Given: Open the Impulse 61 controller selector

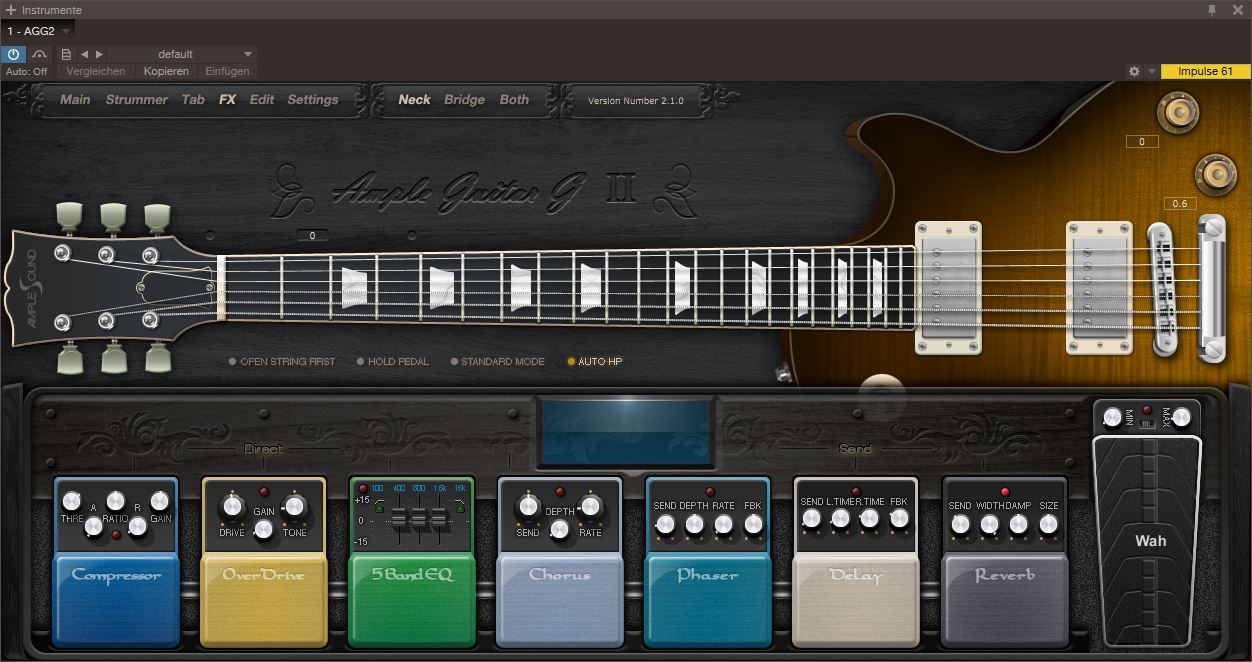Looking at the screenshot, I should point(1205,72).
